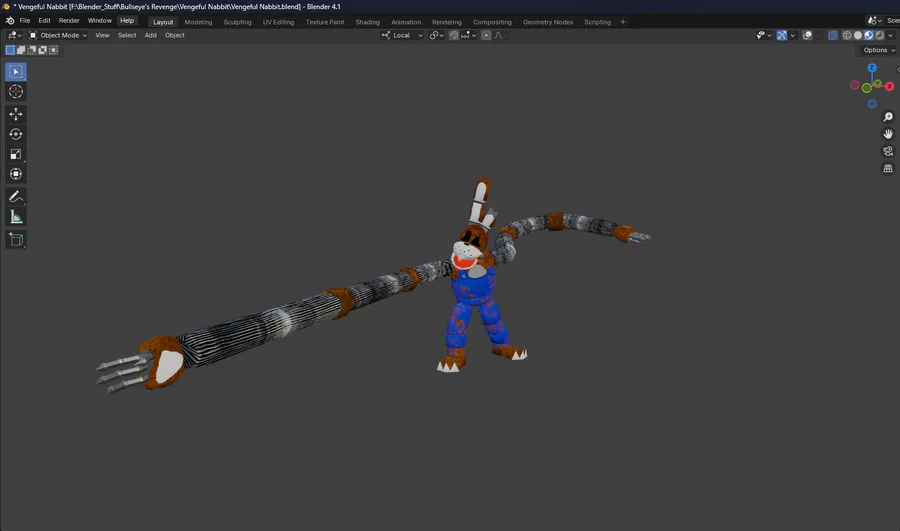This screenshot has height=531, width=900.
Task: Open the proportional falloff dropdown
Action: pyautogui.click(x=500, y=35)
